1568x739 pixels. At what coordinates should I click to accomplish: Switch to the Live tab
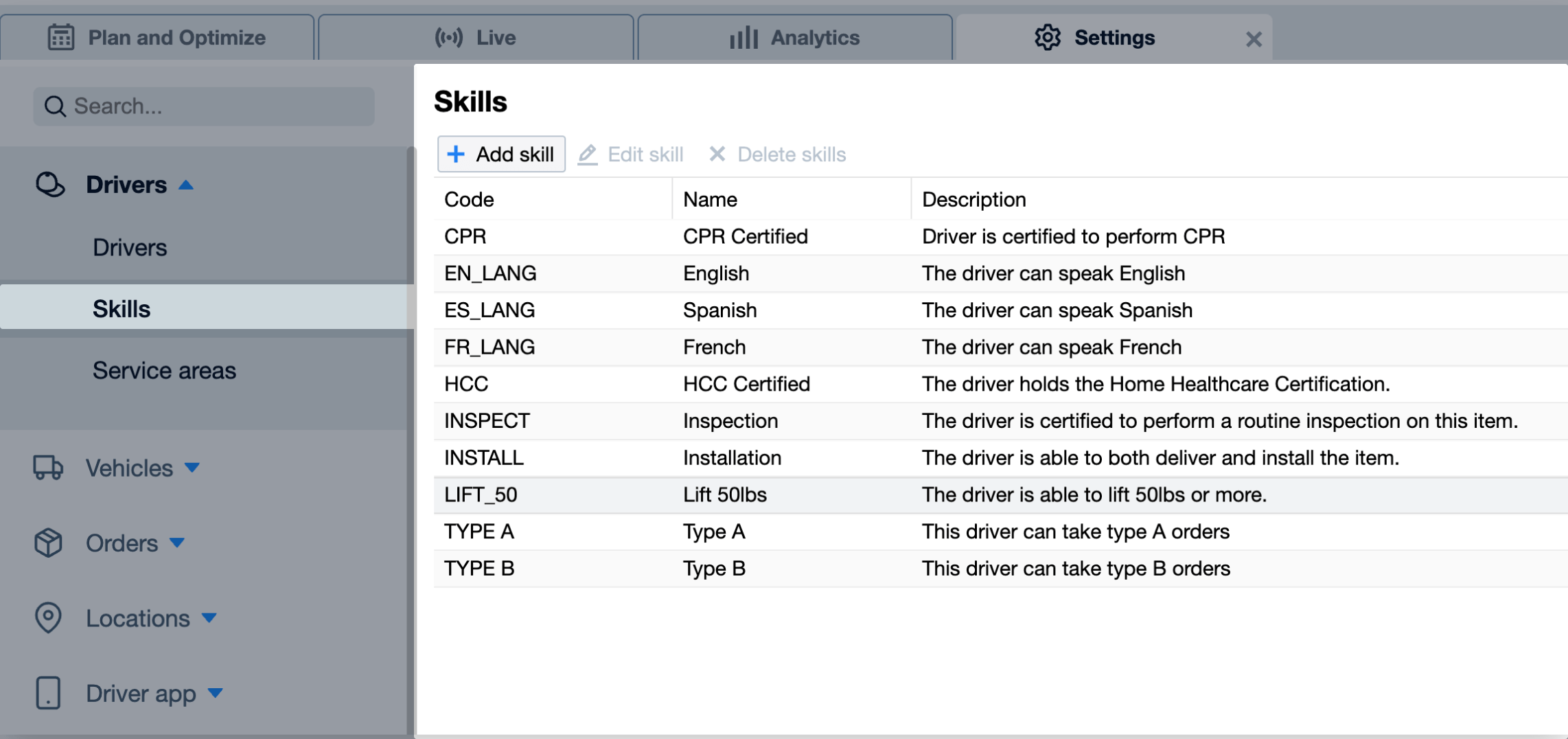pos(476,38)
